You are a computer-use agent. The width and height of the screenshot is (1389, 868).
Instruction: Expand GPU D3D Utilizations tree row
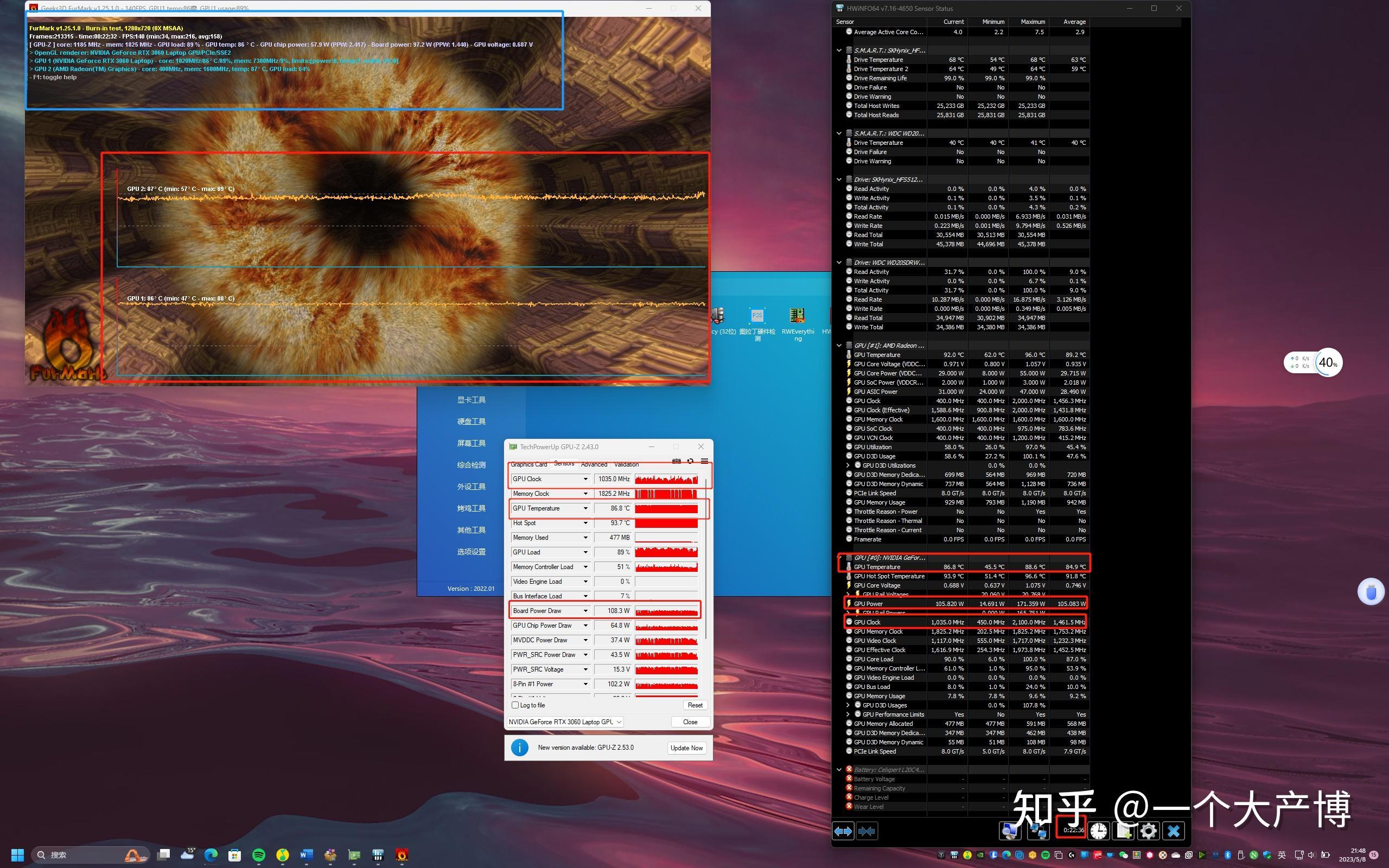point(849,465)
